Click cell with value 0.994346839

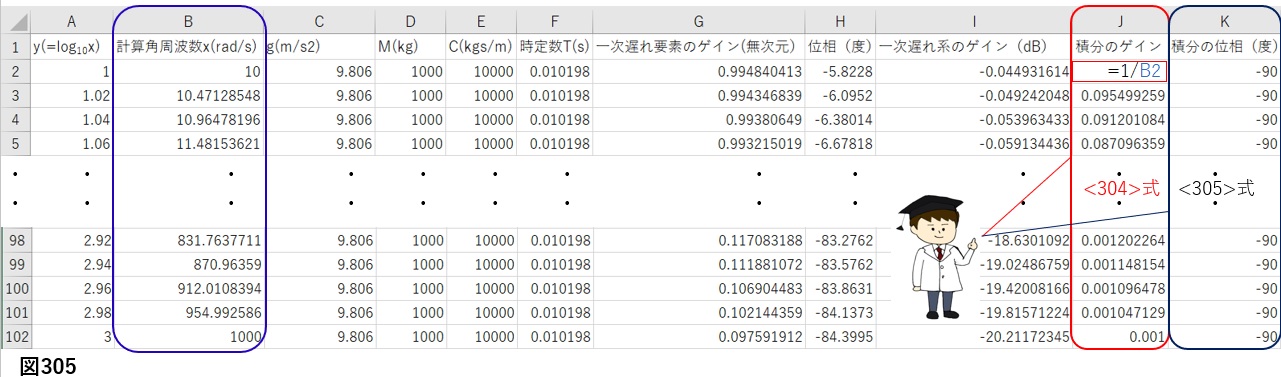699,96
